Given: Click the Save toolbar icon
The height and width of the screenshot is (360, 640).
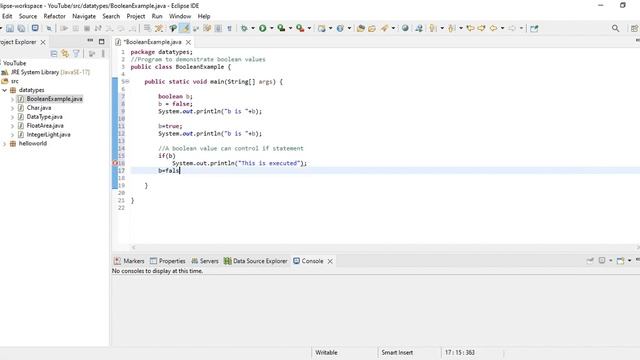Looking at the screenshot, I should [x=10, y=28].
